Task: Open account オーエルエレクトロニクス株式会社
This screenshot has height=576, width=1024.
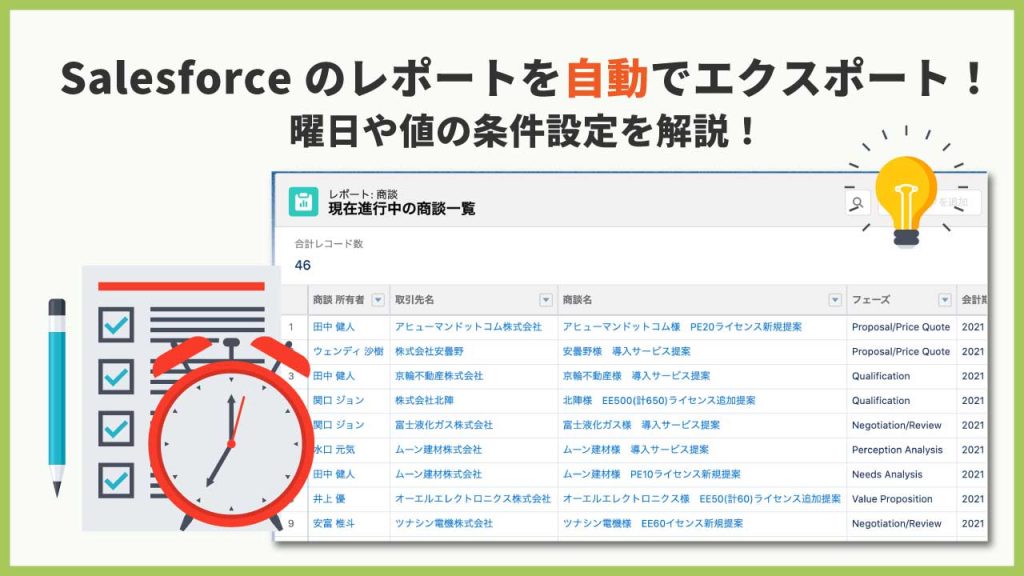Action: [x=473, y=499]
